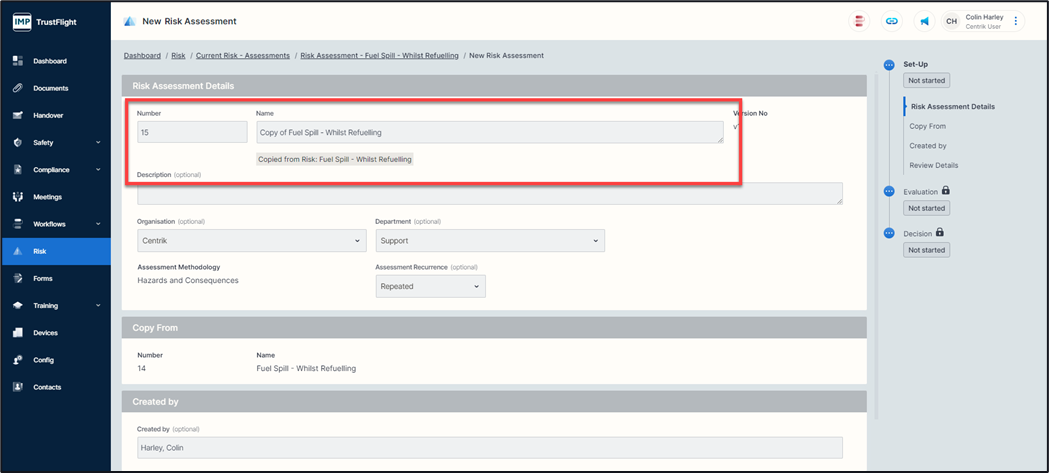Image resolution: width=1049 pixels, height=473 pixels.
Task: Open the Handover menu item
Action: [x=48, y=115]
